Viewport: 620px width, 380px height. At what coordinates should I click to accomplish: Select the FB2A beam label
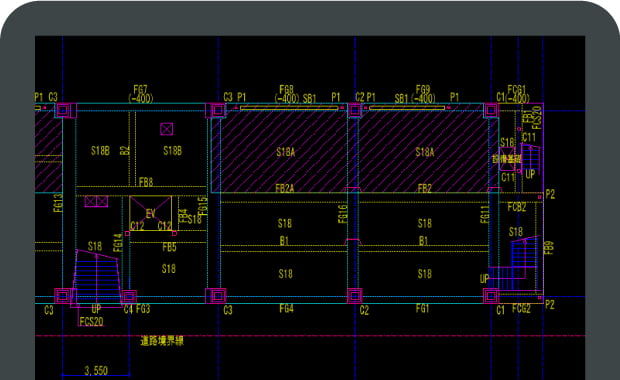[285, 188]
